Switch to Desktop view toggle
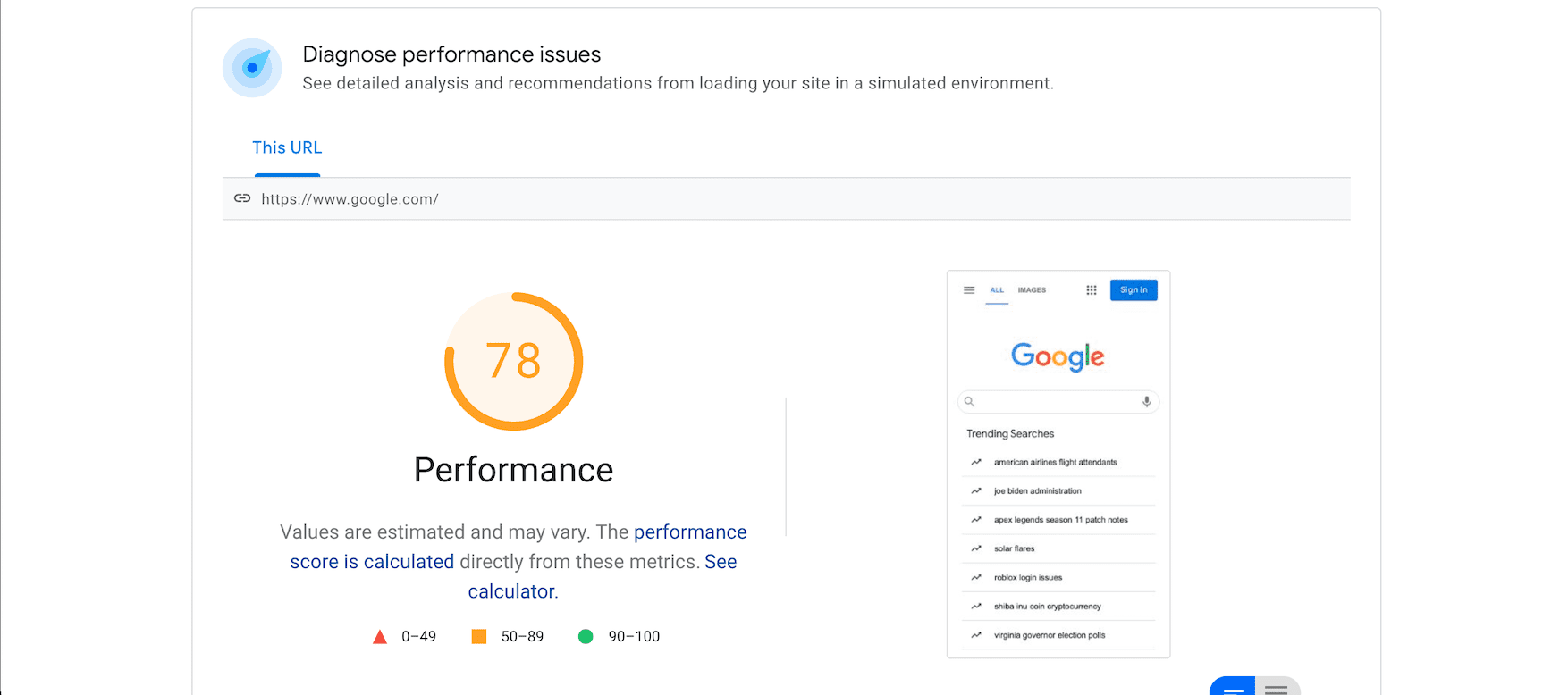 point(1277,688)
